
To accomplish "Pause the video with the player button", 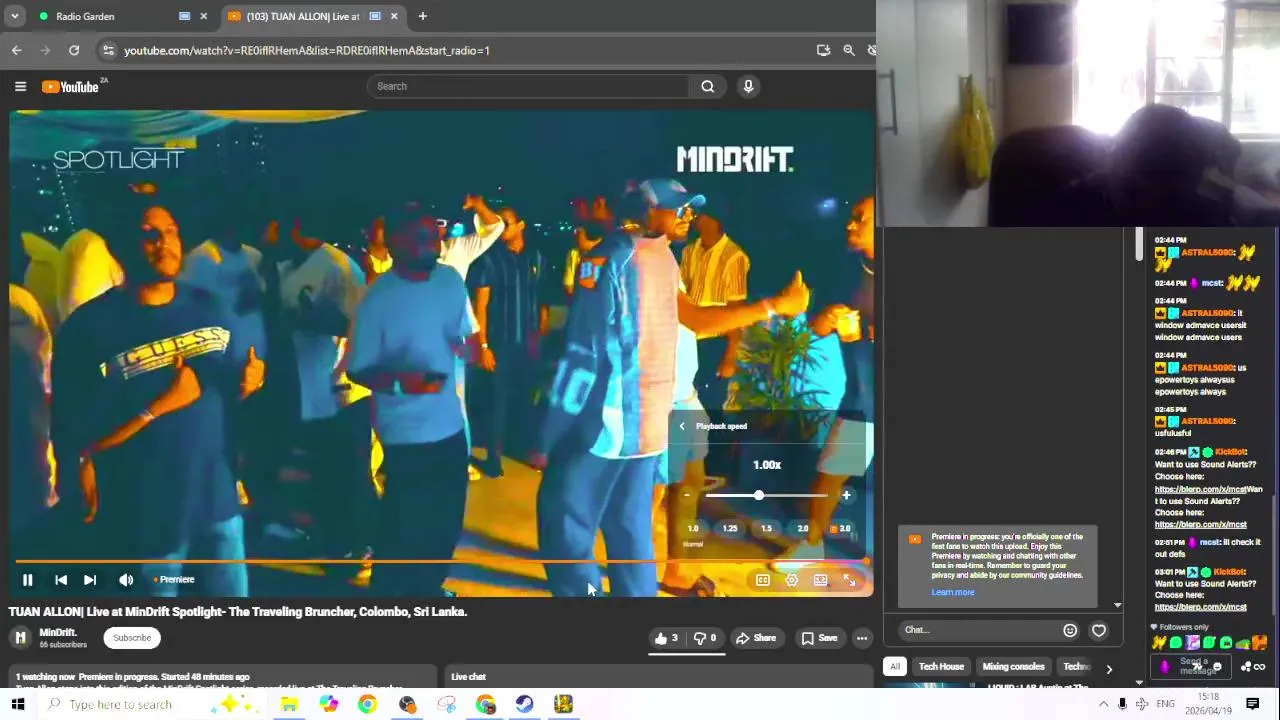I will 28,580.
